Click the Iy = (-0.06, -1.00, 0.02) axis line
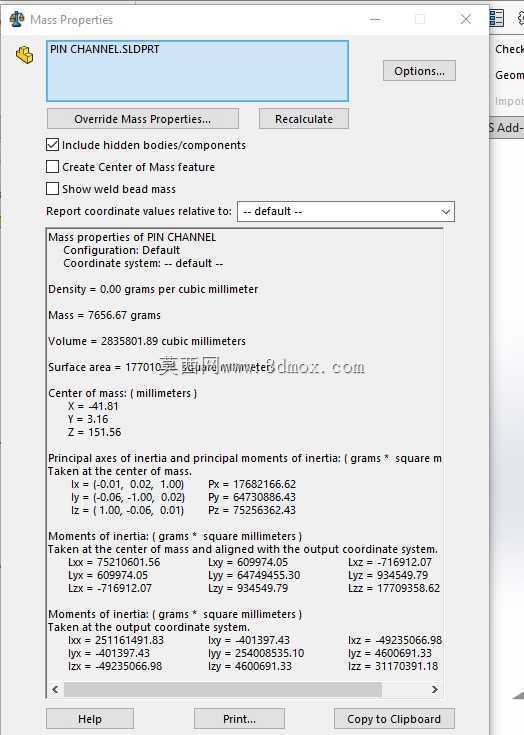Screen dimensions: 524x735 coord(127,497)
